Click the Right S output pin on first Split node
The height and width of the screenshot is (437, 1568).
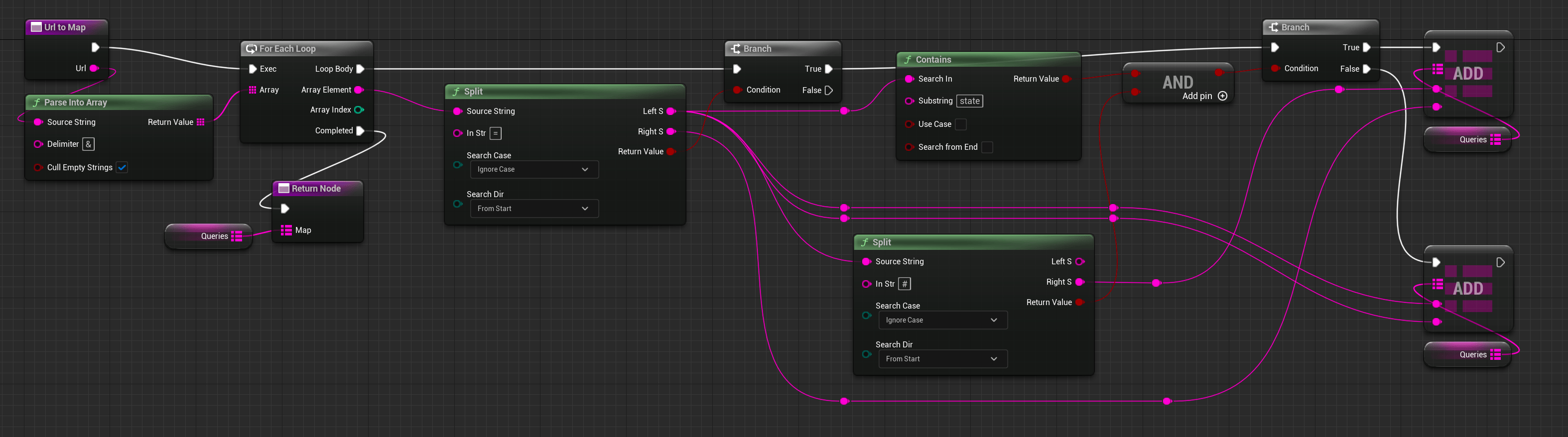coord(671,131)
